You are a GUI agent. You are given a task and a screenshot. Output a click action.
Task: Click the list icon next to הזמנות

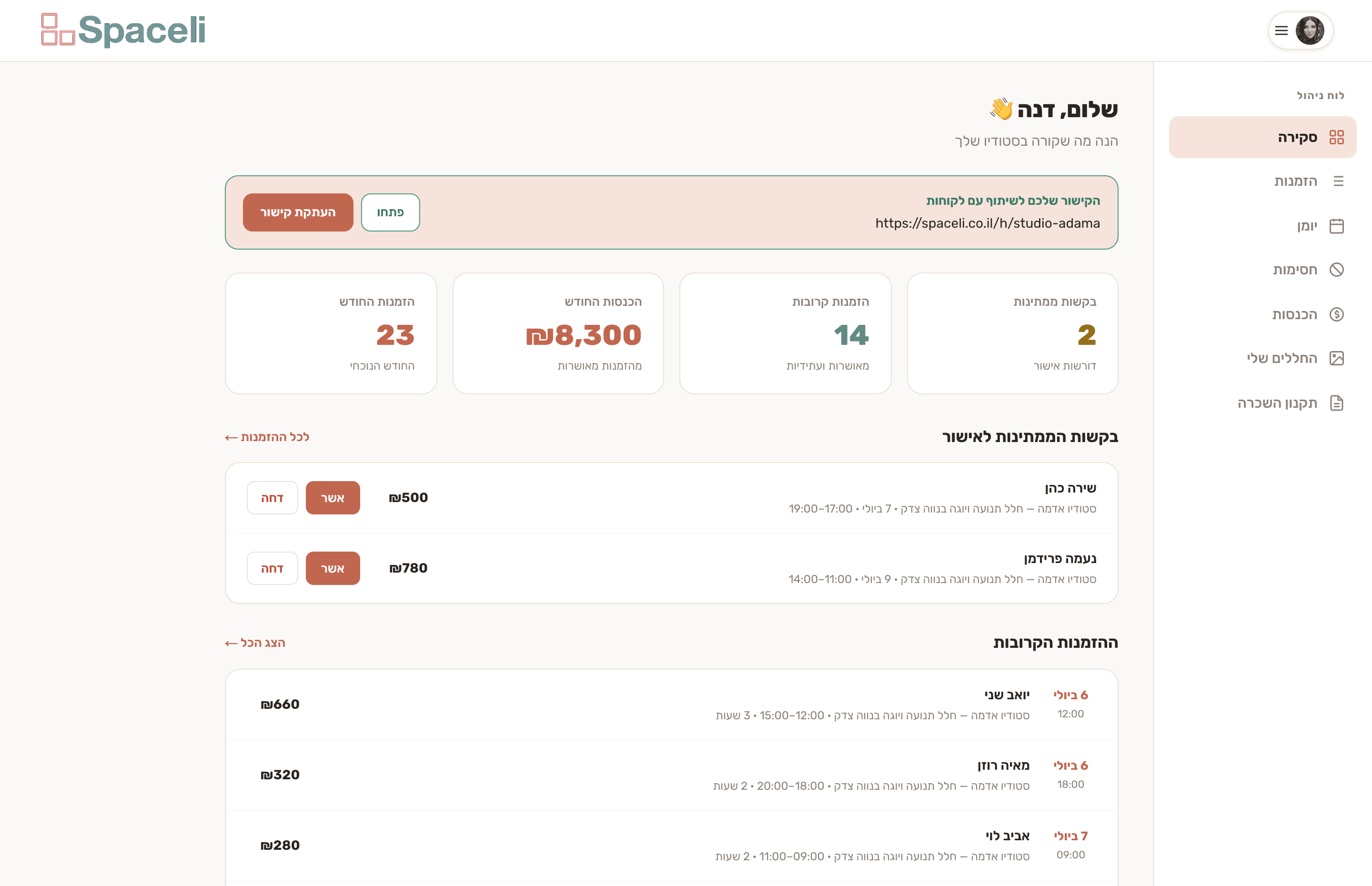1338,181
